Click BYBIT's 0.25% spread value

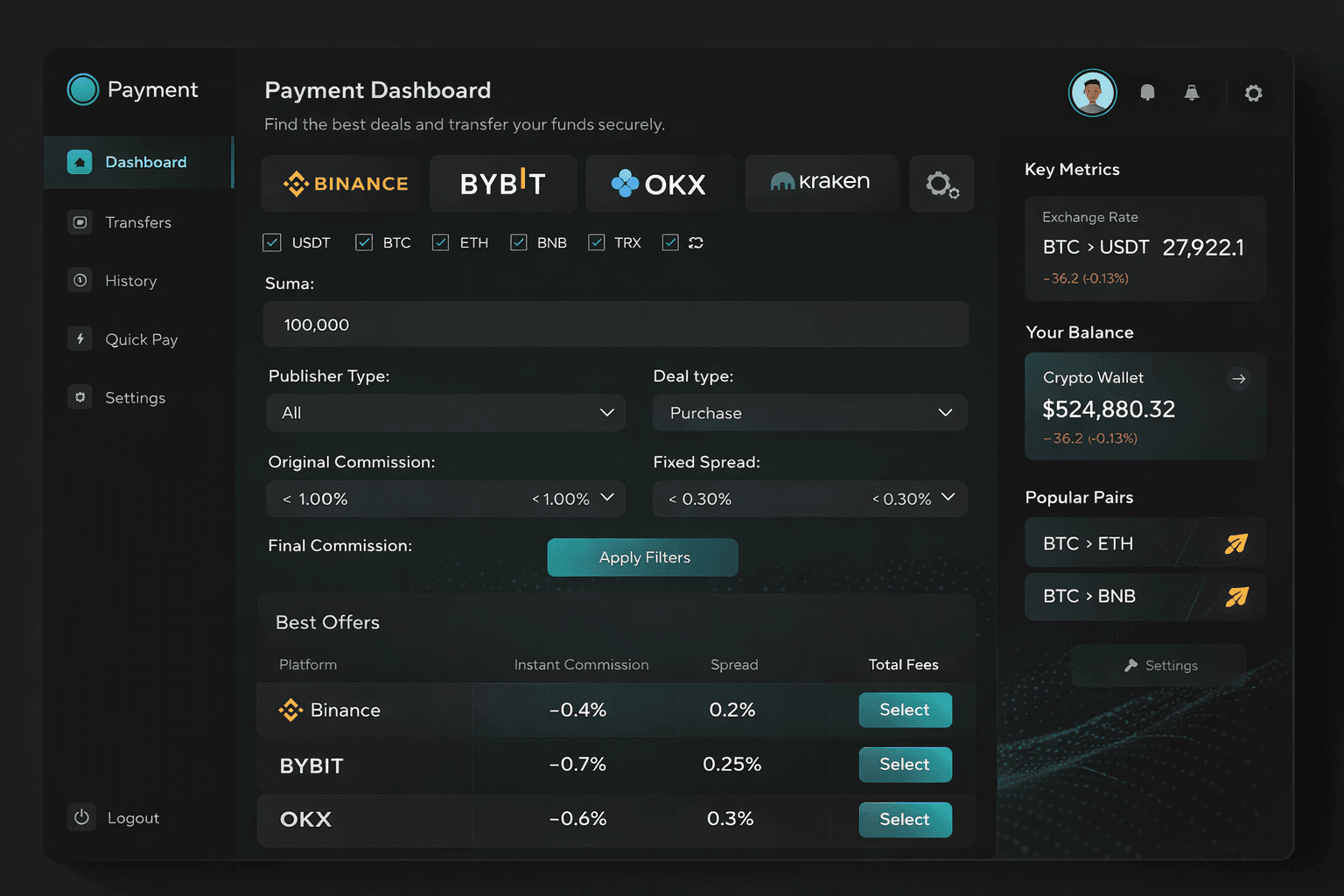tap(731, 764)
